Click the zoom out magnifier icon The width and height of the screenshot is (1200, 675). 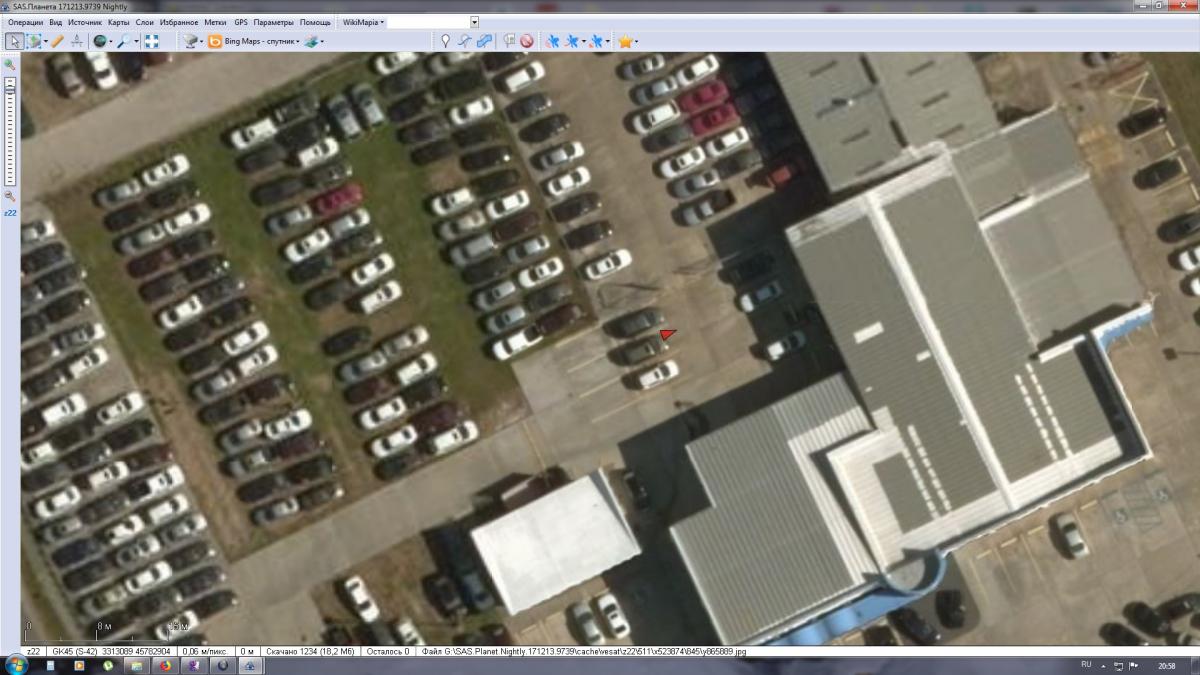click(x=10, y=196)
